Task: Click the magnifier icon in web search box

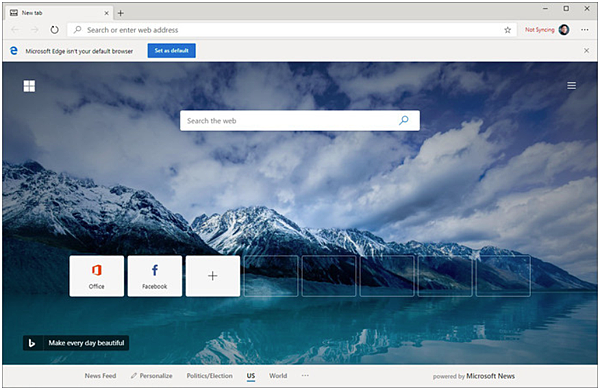Action: 404,121
